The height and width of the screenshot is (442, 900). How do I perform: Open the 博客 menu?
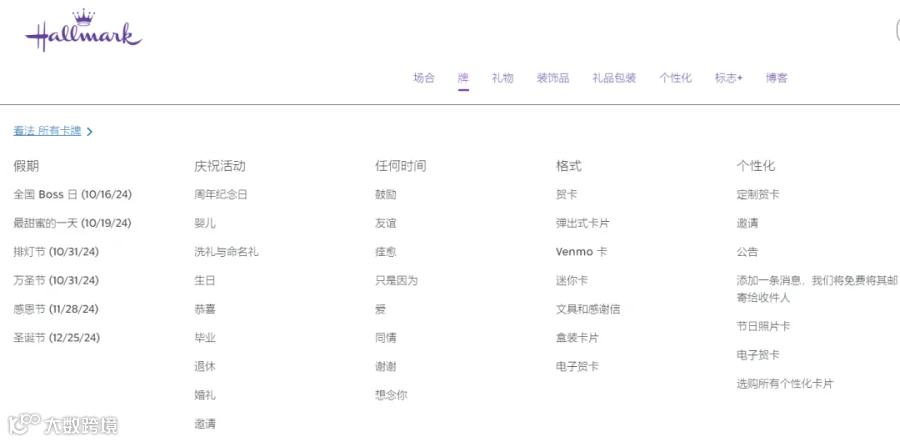coord(777,78)
